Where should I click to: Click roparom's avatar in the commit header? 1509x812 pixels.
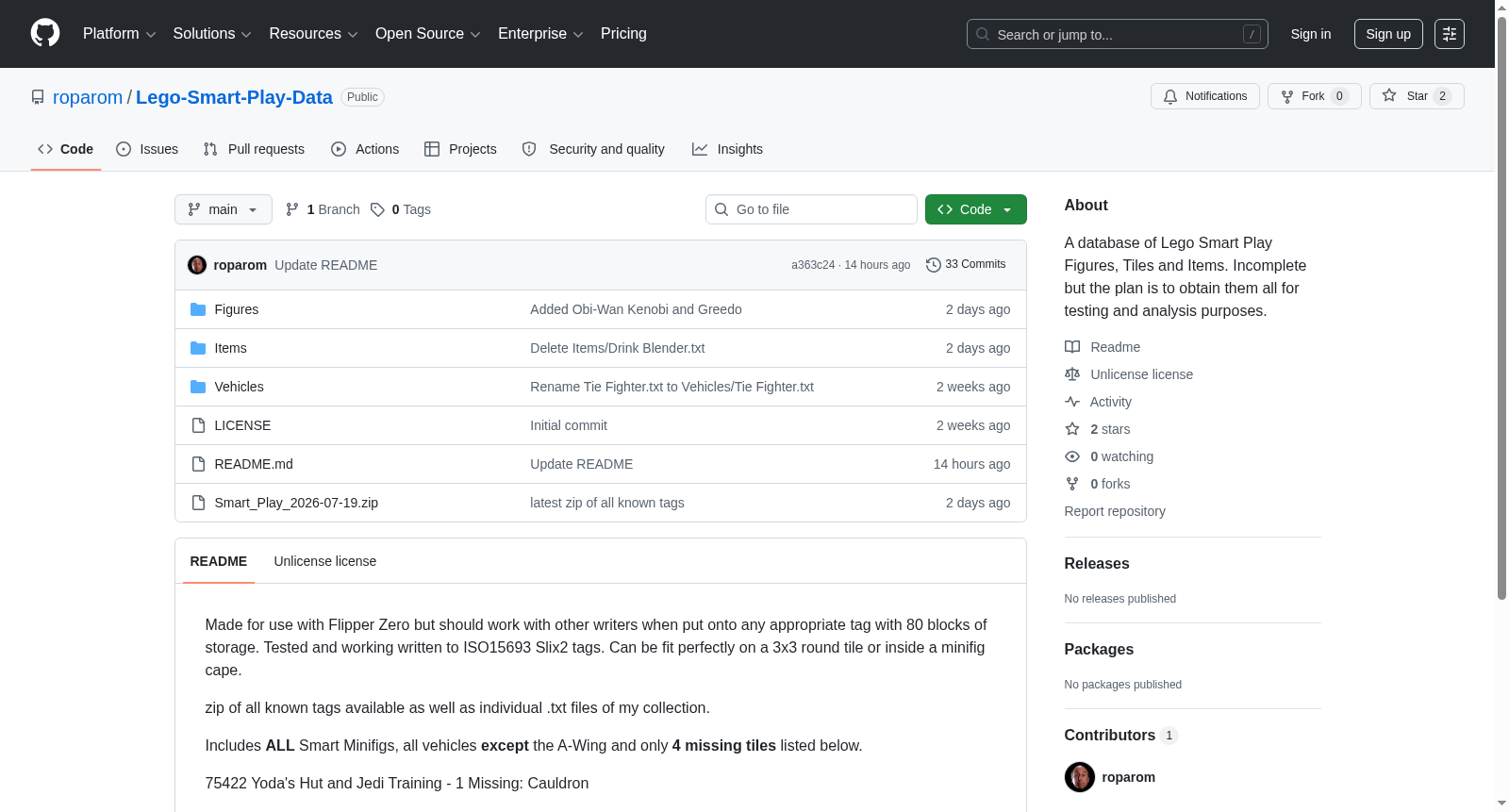pos(197,265)
